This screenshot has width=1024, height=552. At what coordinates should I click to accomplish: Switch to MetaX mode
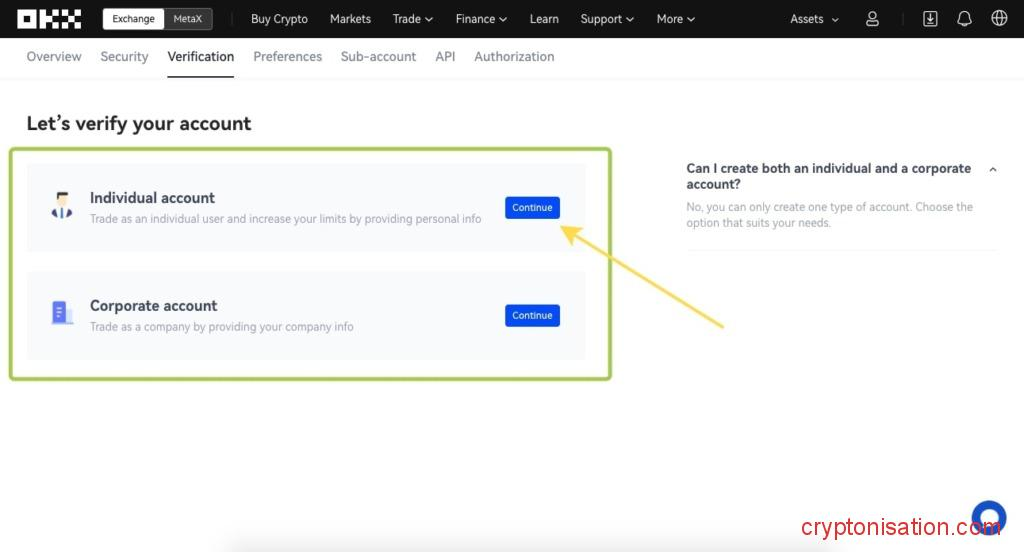187,19
